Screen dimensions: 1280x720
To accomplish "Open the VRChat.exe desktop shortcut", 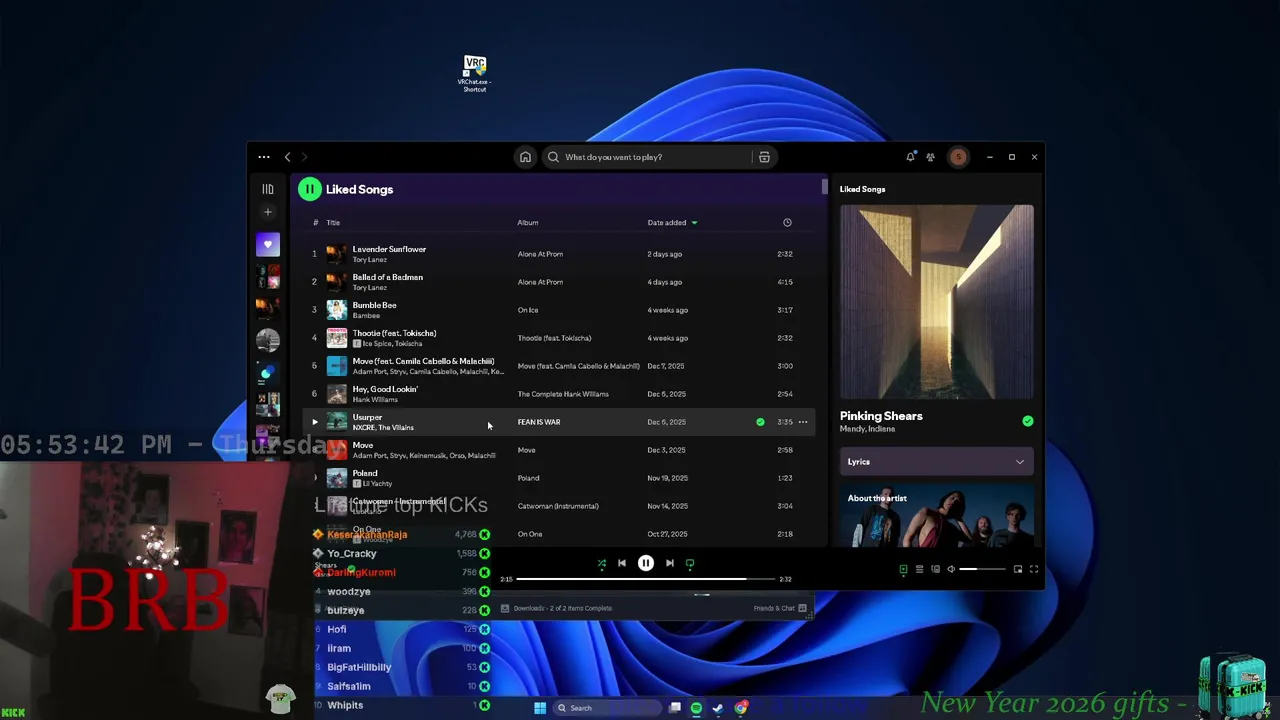I will point(475,74).
